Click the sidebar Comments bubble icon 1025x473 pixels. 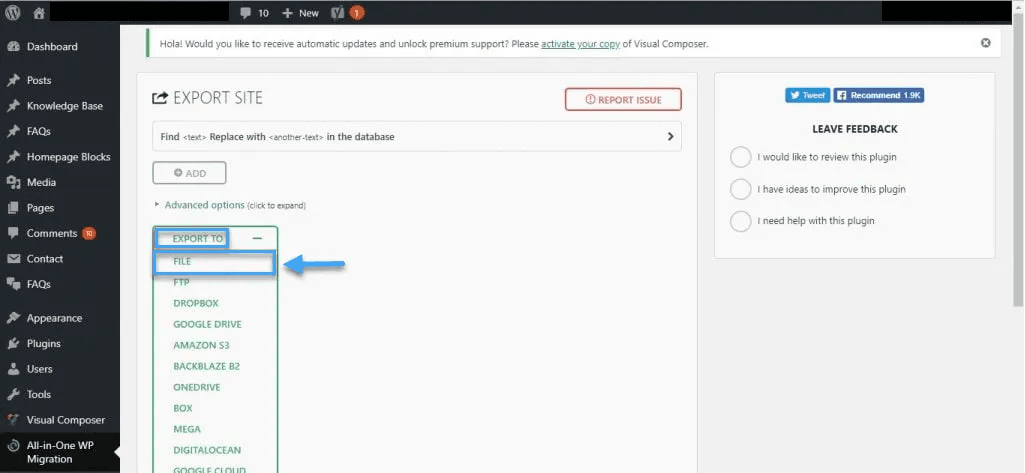click(x=13, y=233)
